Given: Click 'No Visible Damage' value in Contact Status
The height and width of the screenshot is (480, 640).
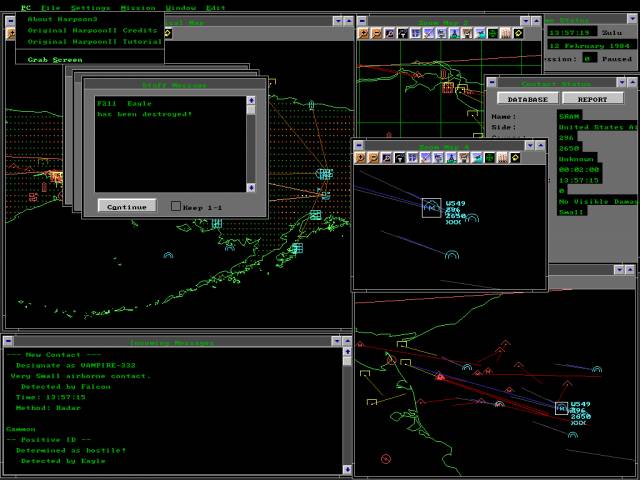Looking at the screenshot, I should coord(598,201).
